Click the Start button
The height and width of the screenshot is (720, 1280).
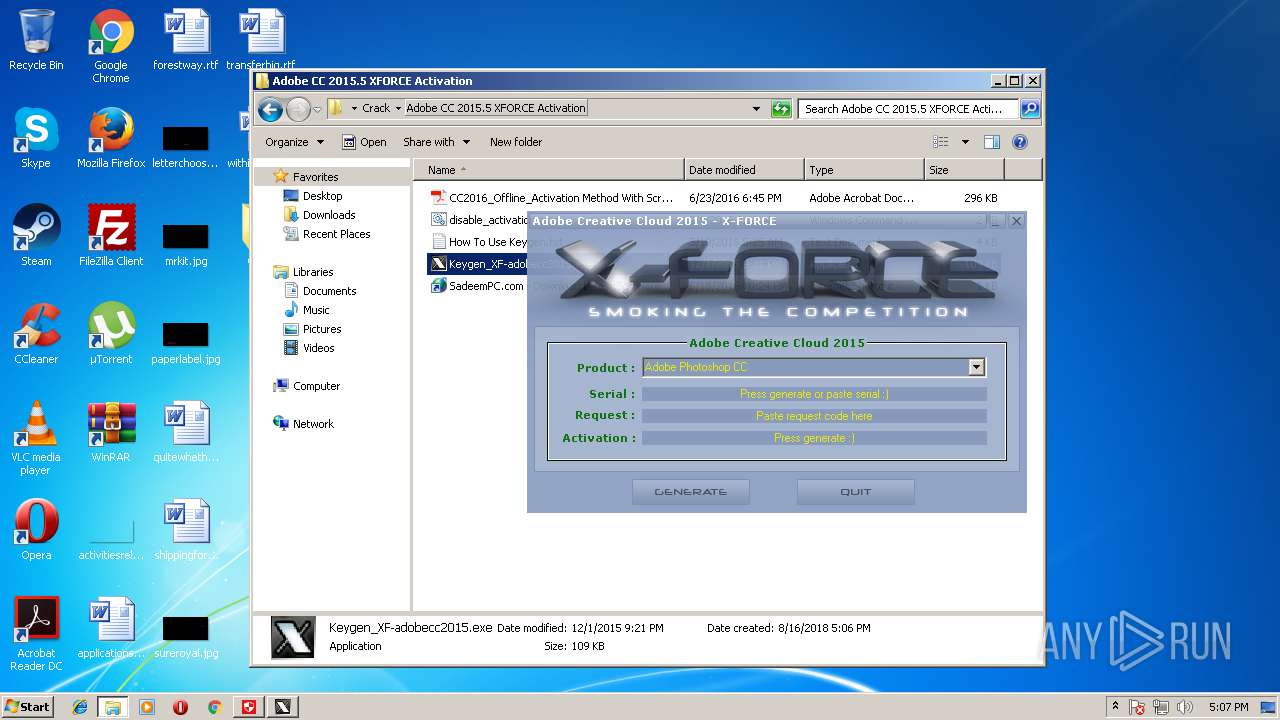pos(27,706)
